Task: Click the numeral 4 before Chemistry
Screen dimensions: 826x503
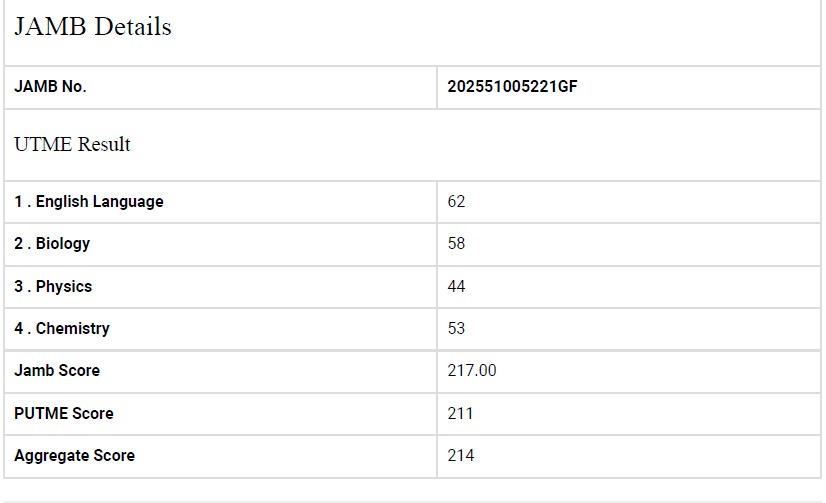Action: coord(19,329)
